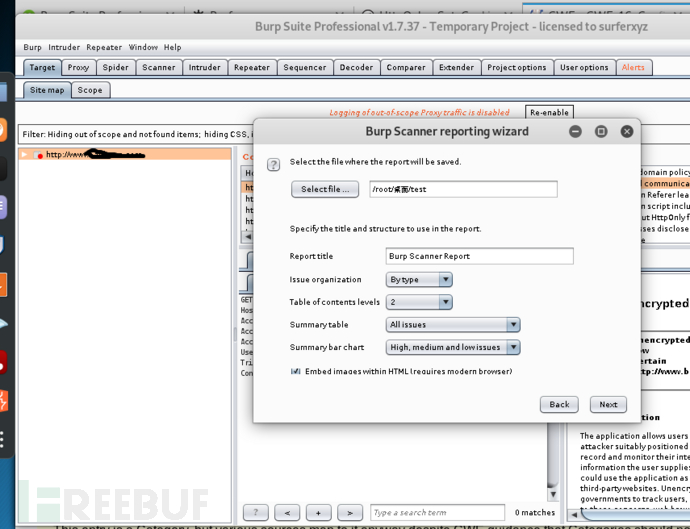Click the '+' search options button

pyautogui.click(x=318, y=512)
